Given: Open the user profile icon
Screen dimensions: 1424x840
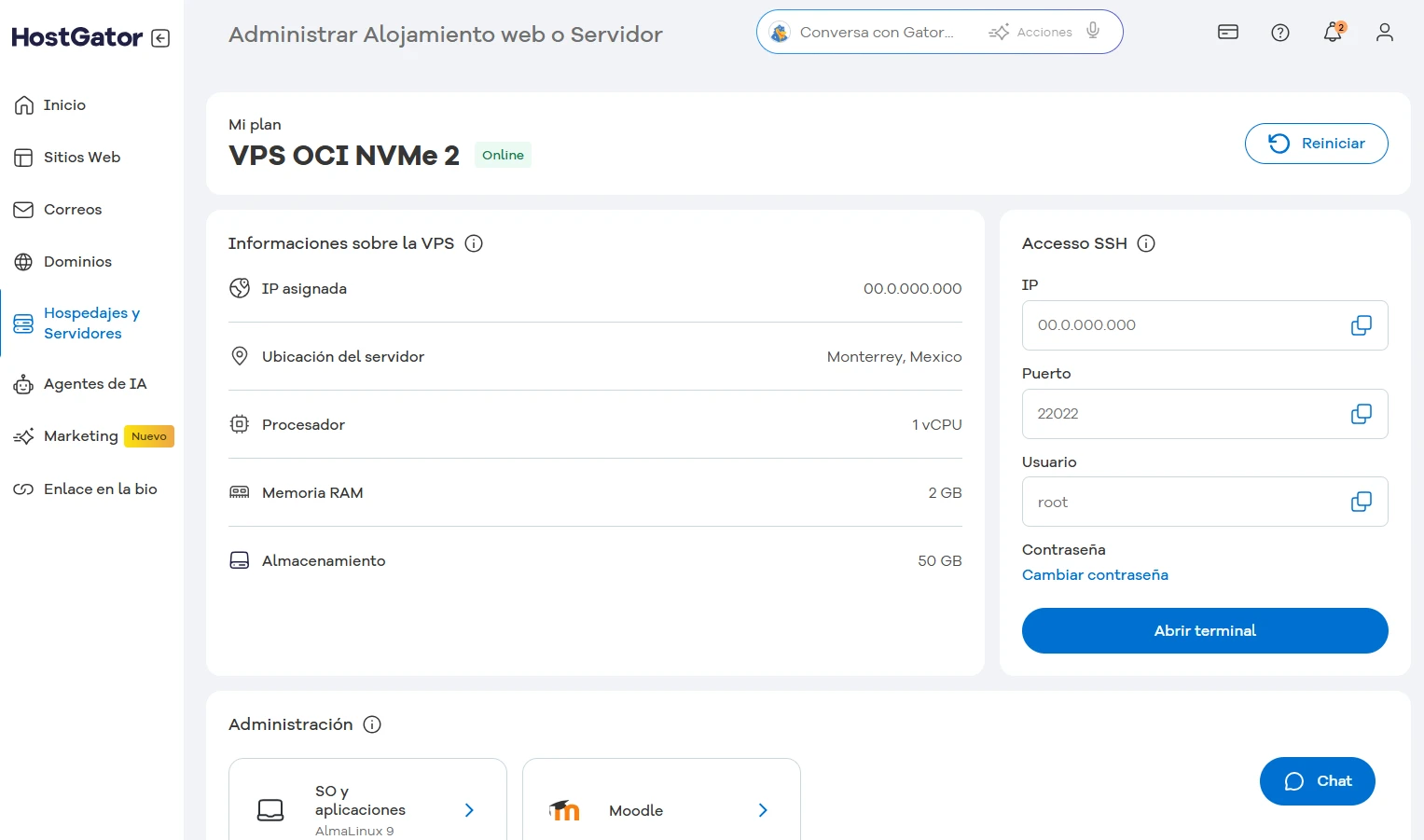Looking at the screenshot, I should point(1384,32).
